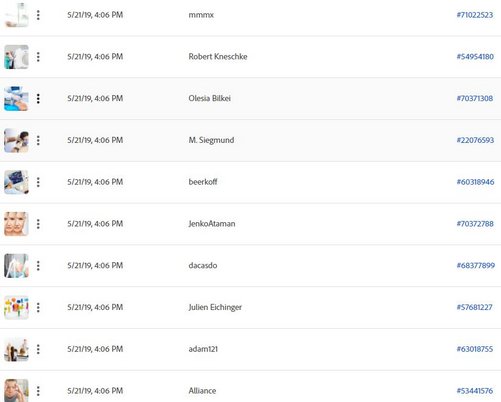Open asset link #57681227

click(x=474, y=307)
